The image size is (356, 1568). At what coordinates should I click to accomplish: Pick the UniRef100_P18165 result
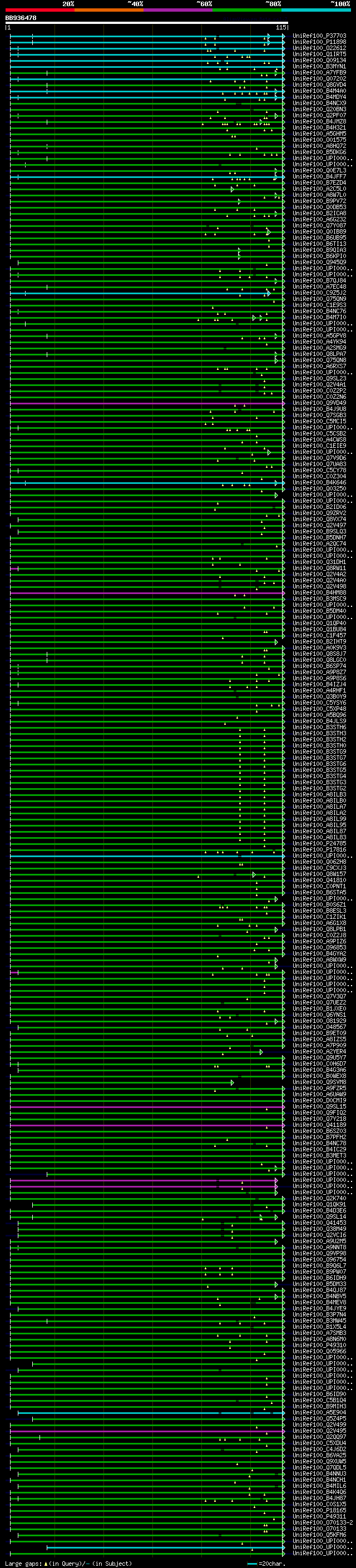coord(319,1510)
